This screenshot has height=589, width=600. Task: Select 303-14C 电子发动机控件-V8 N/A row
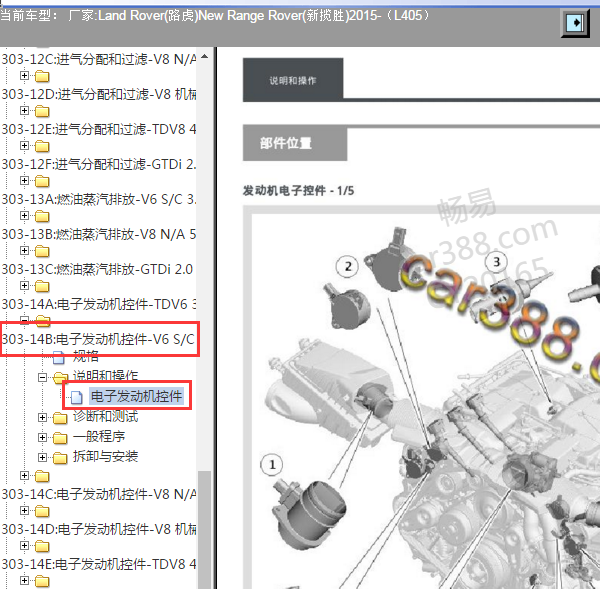click(99, 494)
